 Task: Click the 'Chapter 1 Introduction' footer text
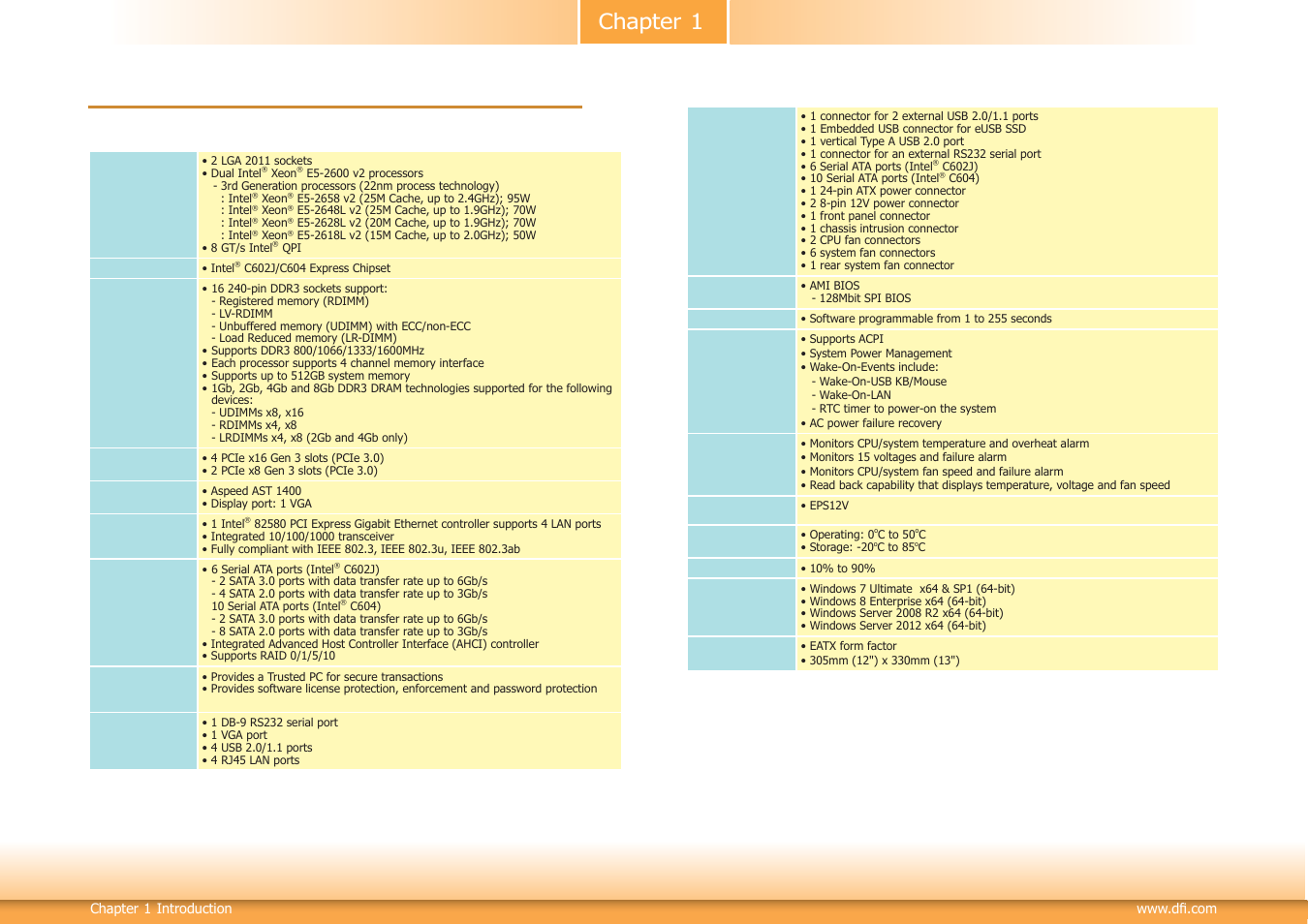[161, 909]
